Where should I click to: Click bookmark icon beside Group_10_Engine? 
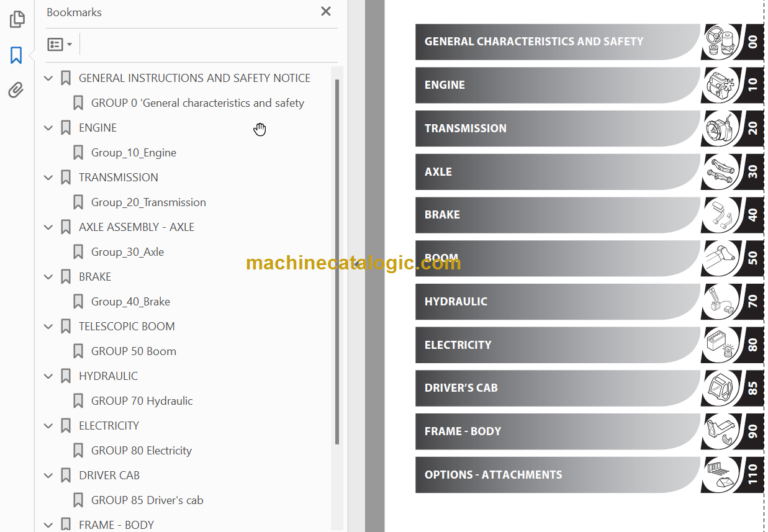point(78,153)
